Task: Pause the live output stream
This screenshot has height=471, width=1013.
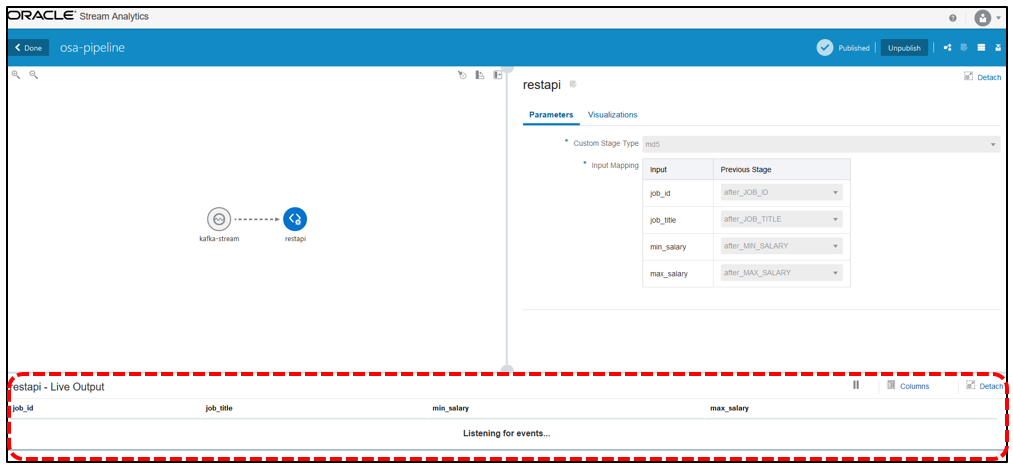Action: point(856,385)
